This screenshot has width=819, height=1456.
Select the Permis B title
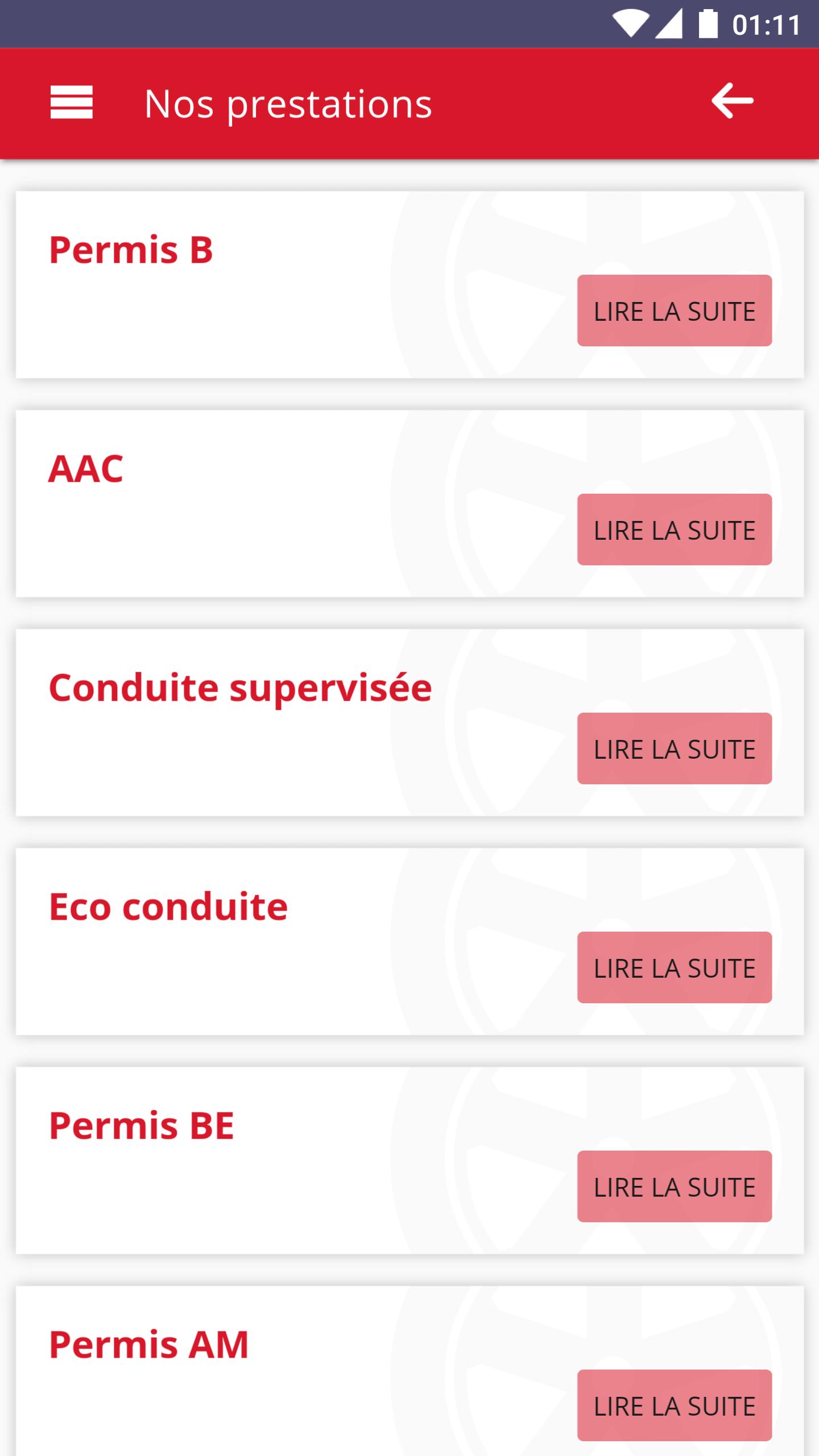click(x=131, y=250)
